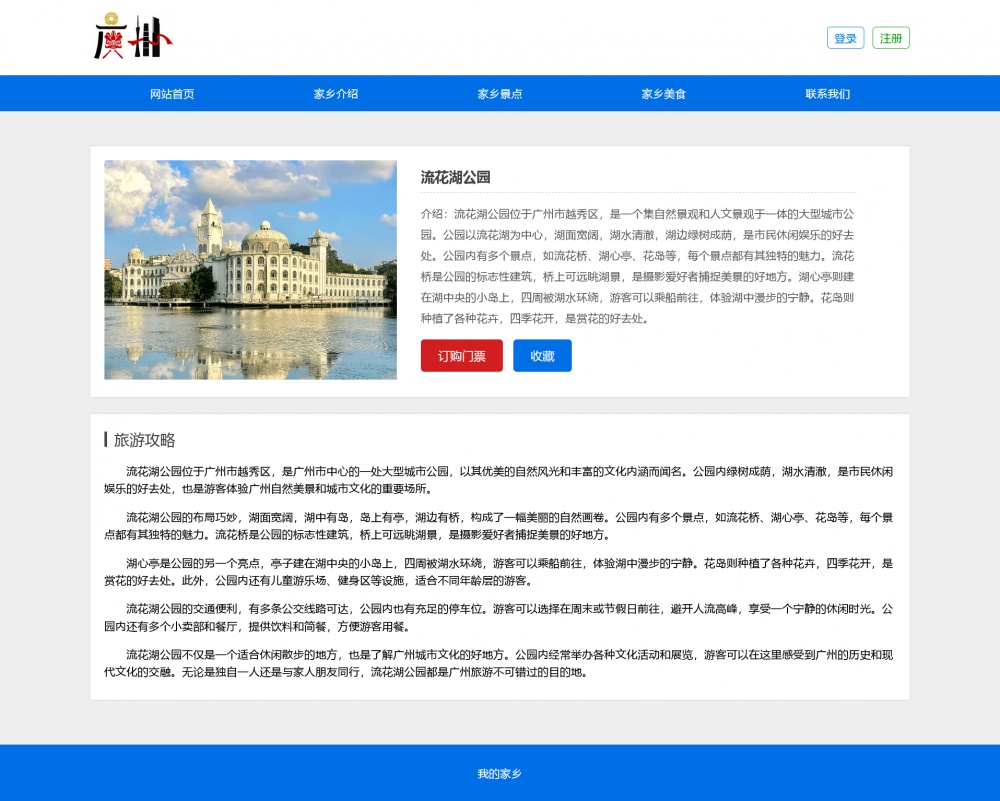Navigate to the 家乡美食 page
The width and height of the screenshot is (1000, 801).
664,94
